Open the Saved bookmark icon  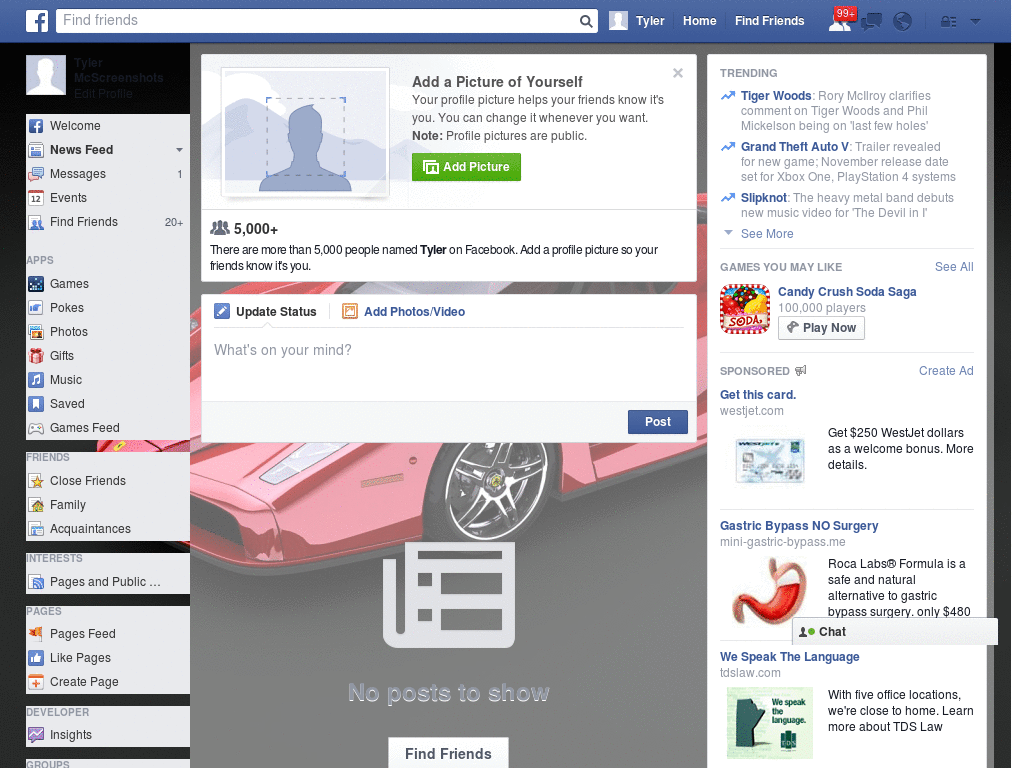(x=36, y=404)
